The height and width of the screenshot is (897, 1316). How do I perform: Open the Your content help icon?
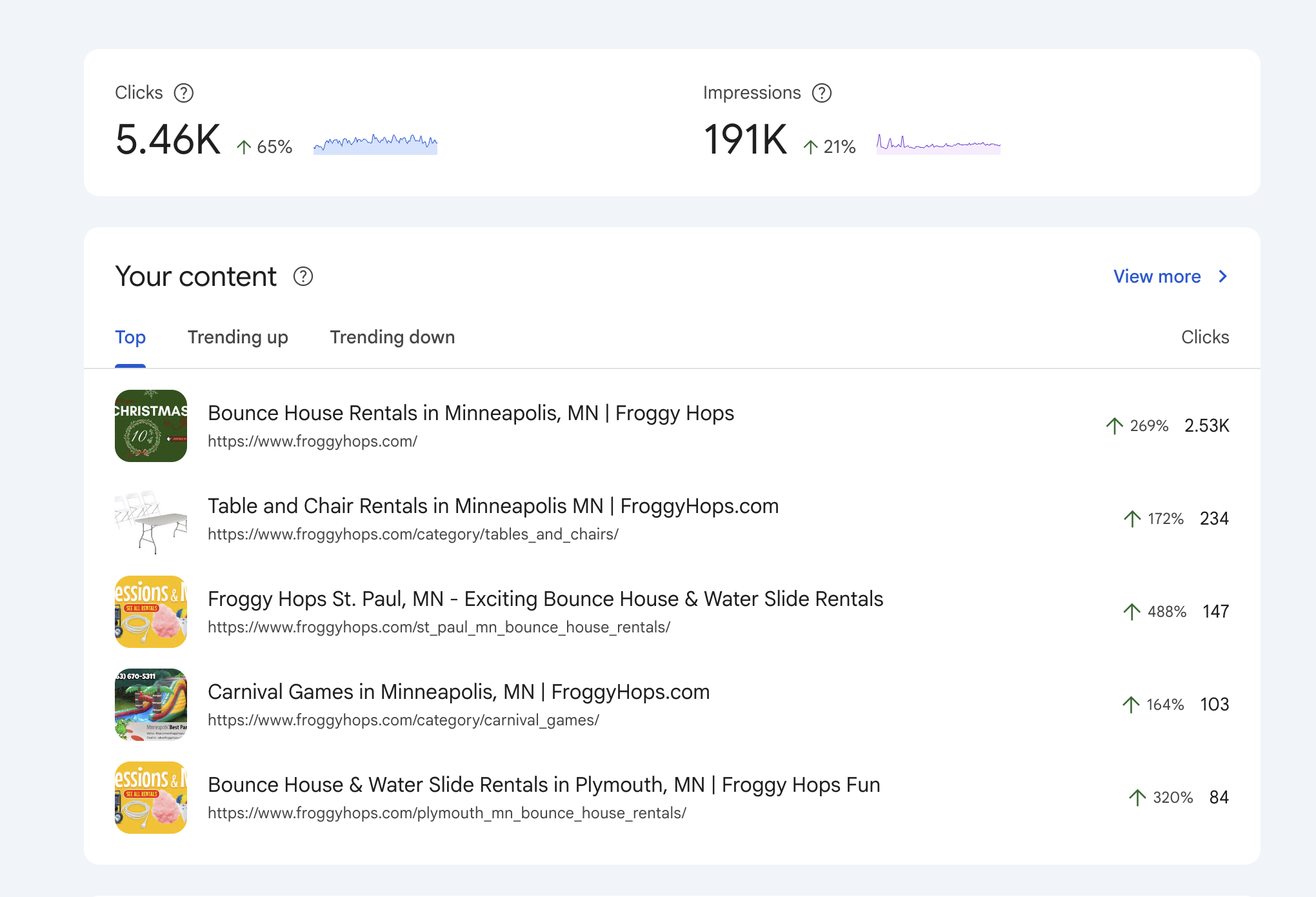click(x=303, y=276)
